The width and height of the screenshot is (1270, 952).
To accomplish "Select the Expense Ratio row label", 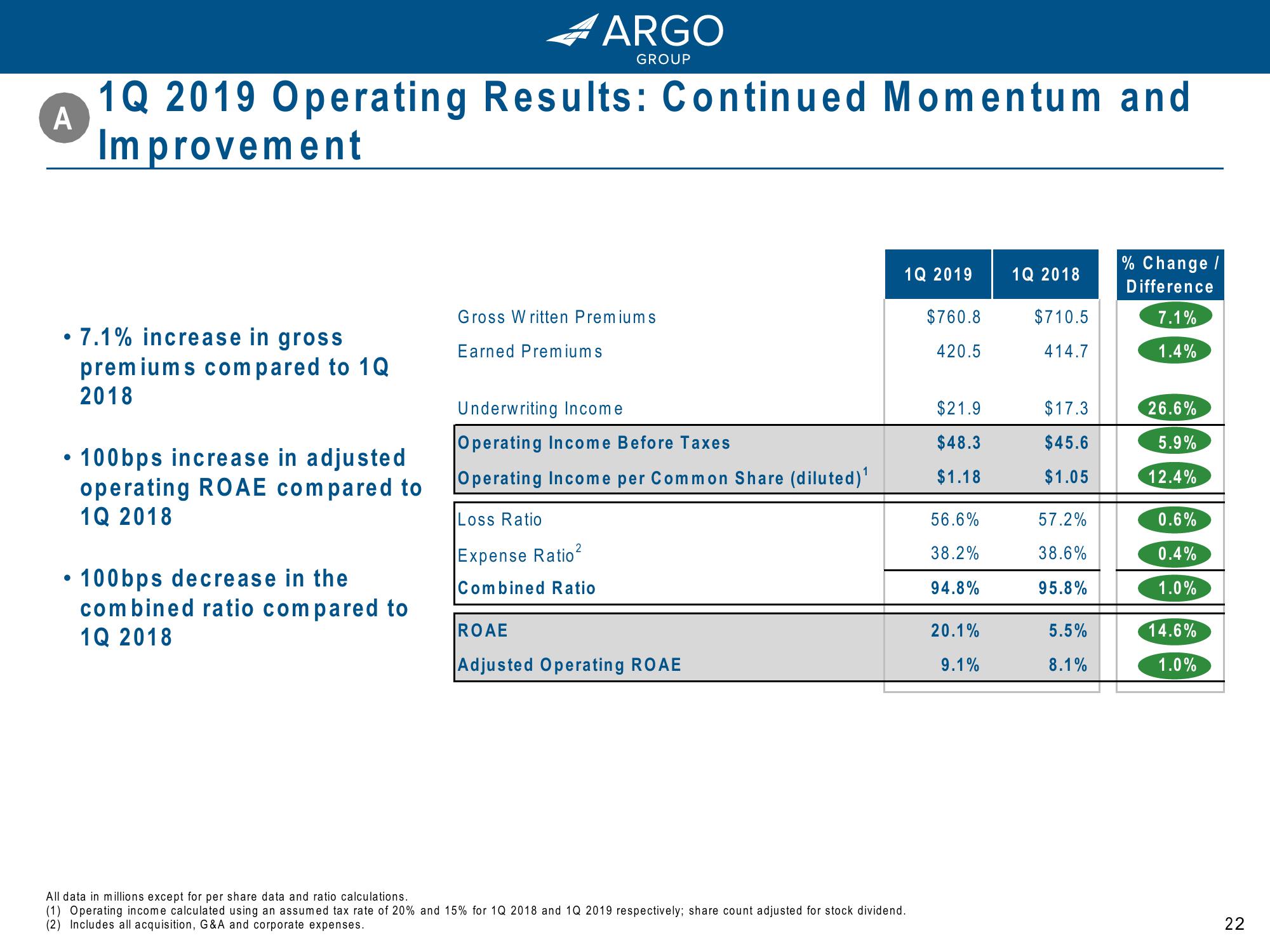I will [x=519, y=554].
